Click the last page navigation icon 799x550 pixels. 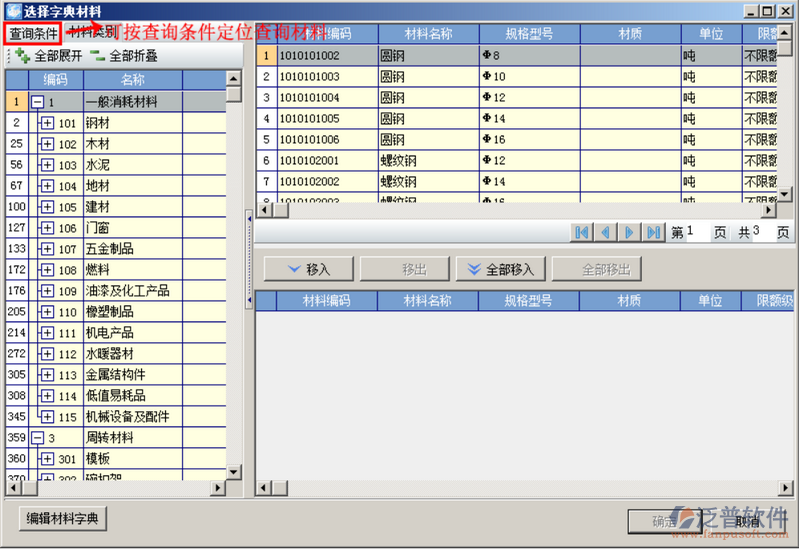[653, 232]
